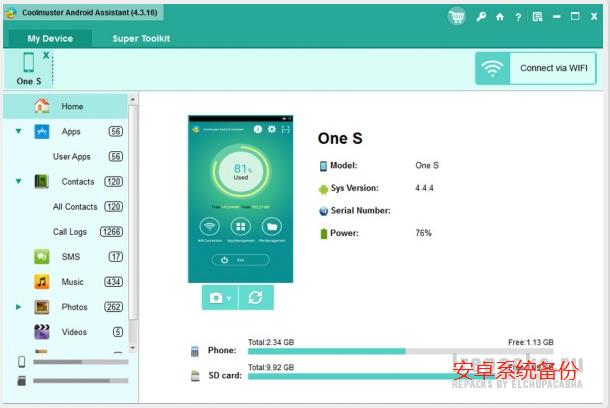Close the One S device tab
This screenshot has height=408, width=610.
(46, 55)
